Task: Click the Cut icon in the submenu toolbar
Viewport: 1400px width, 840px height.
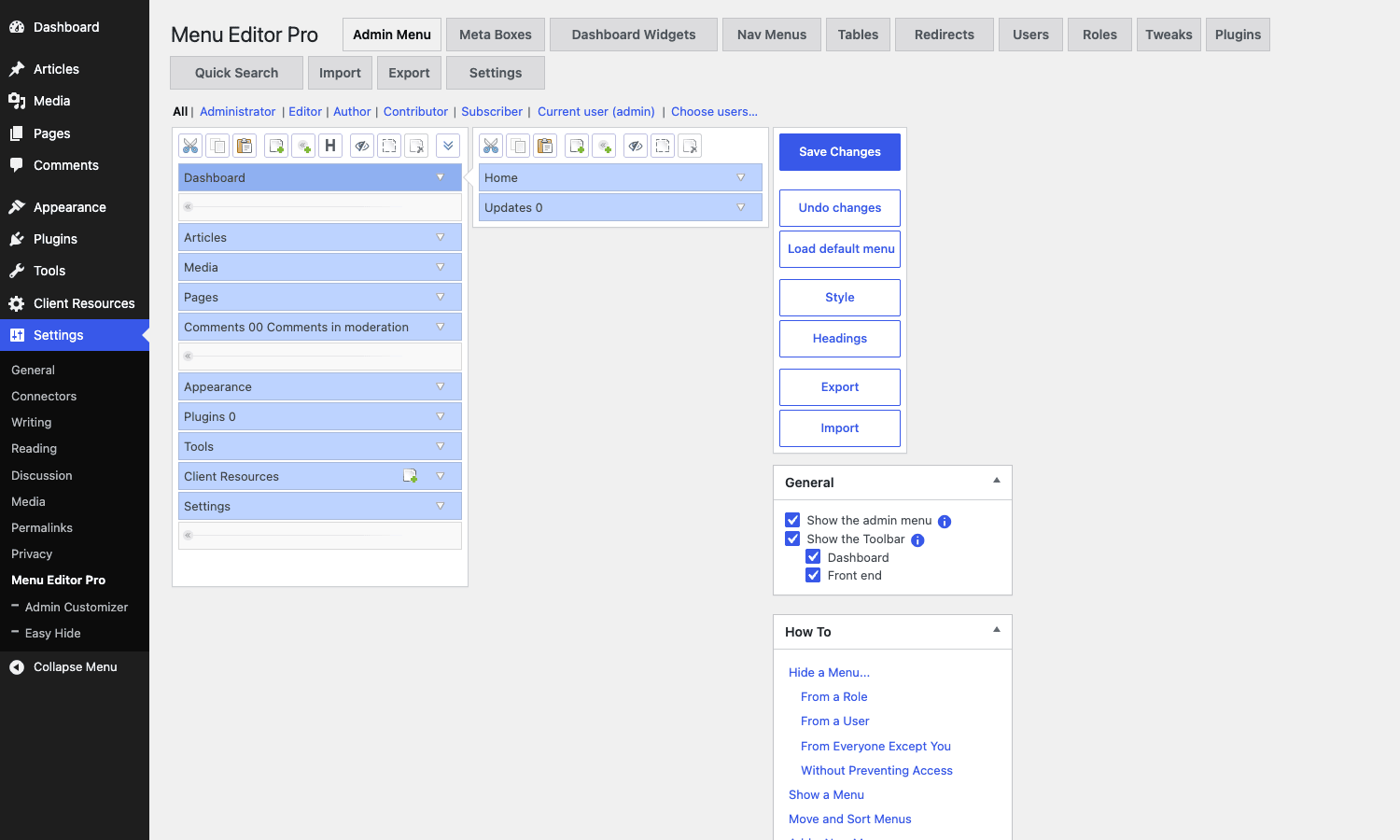Action: coord(491,146)
